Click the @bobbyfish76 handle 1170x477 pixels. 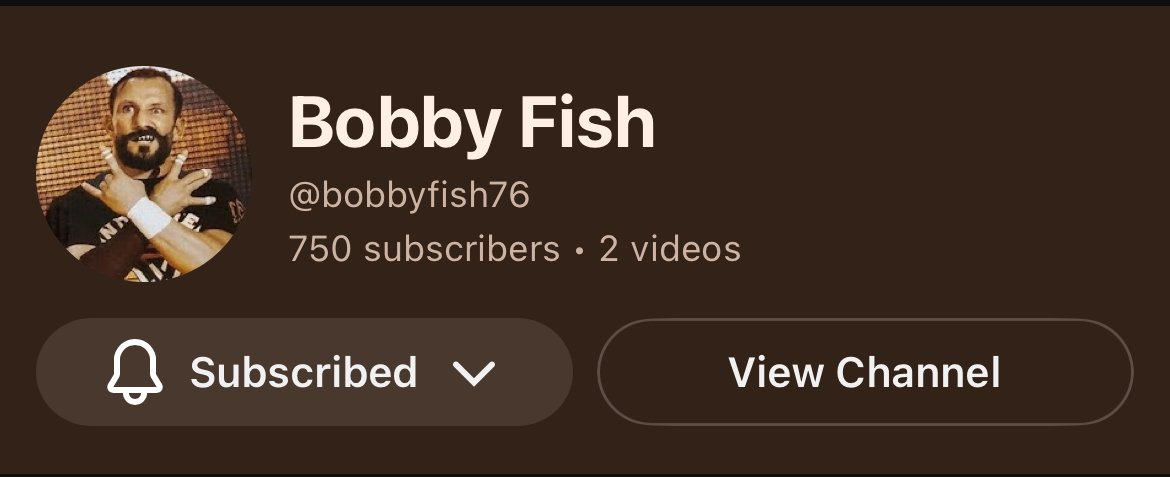[x=409, y=196]
